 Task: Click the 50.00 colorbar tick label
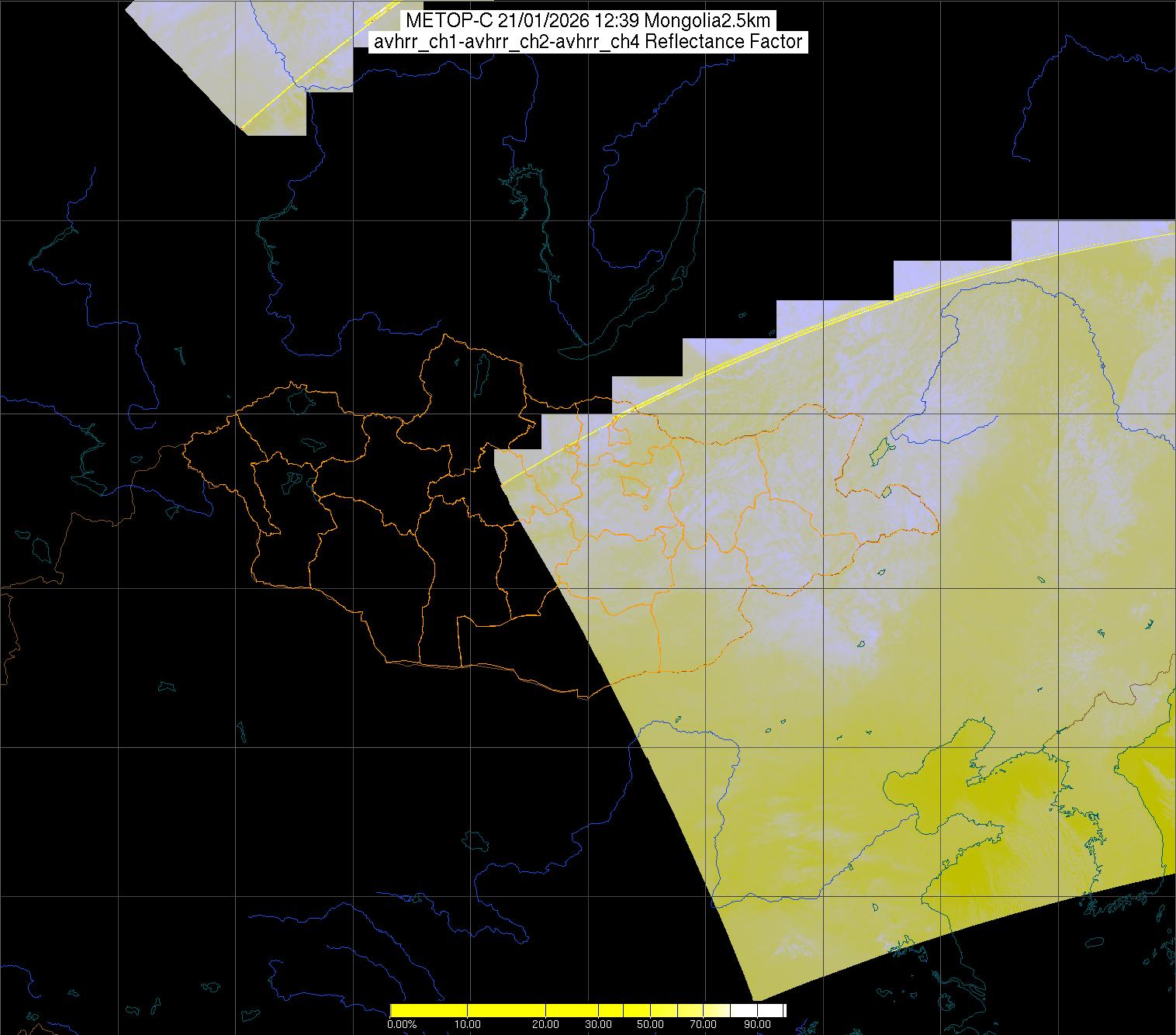click(x=650, y=1024)
